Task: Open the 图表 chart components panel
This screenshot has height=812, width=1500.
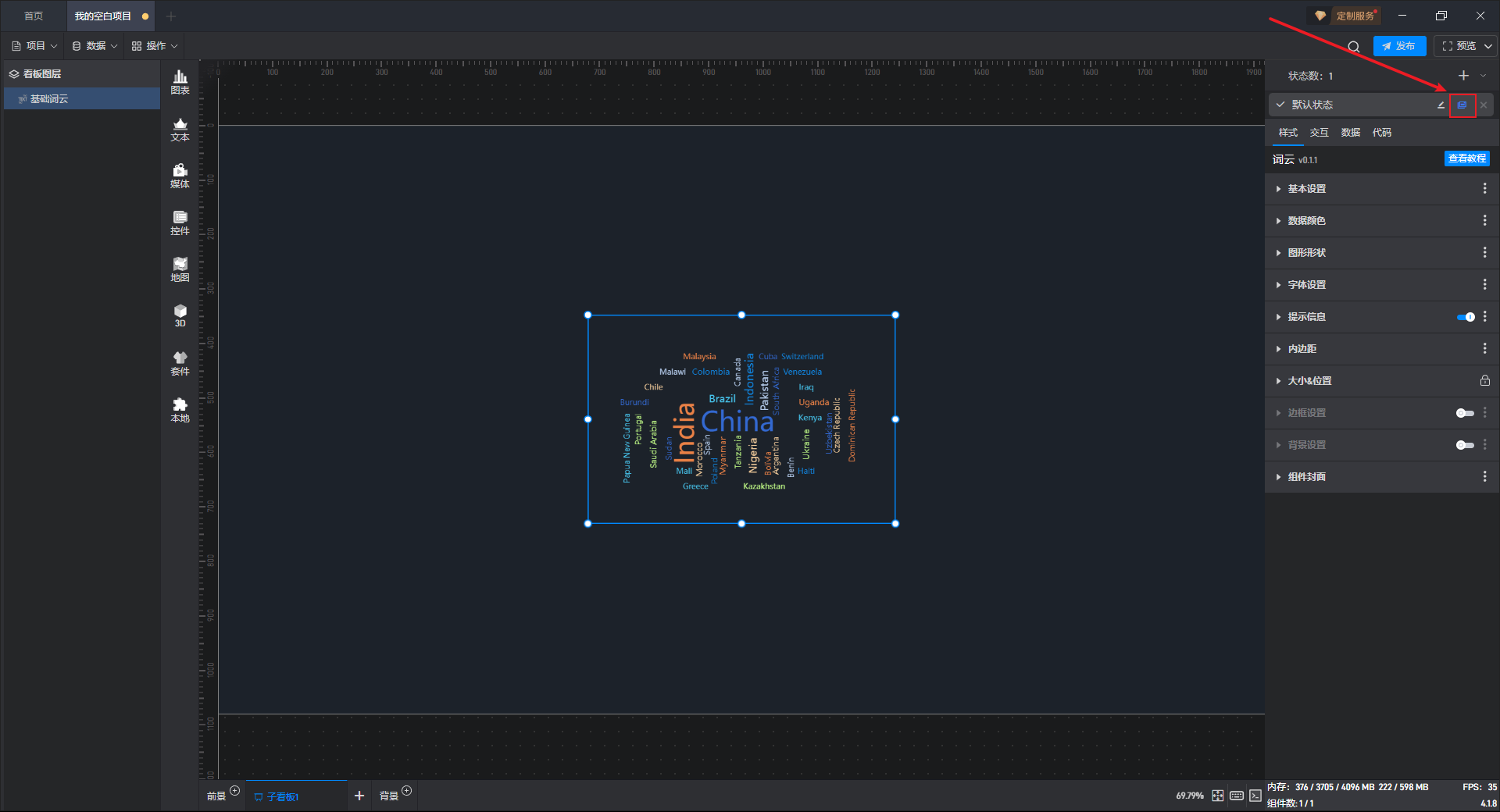Action: pyautogui.click(x=180, y=82)
